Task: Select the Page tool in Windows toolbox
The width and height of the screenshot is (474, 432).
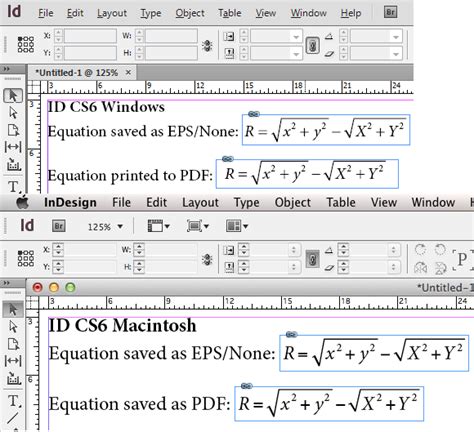Action: coord(13,130)
